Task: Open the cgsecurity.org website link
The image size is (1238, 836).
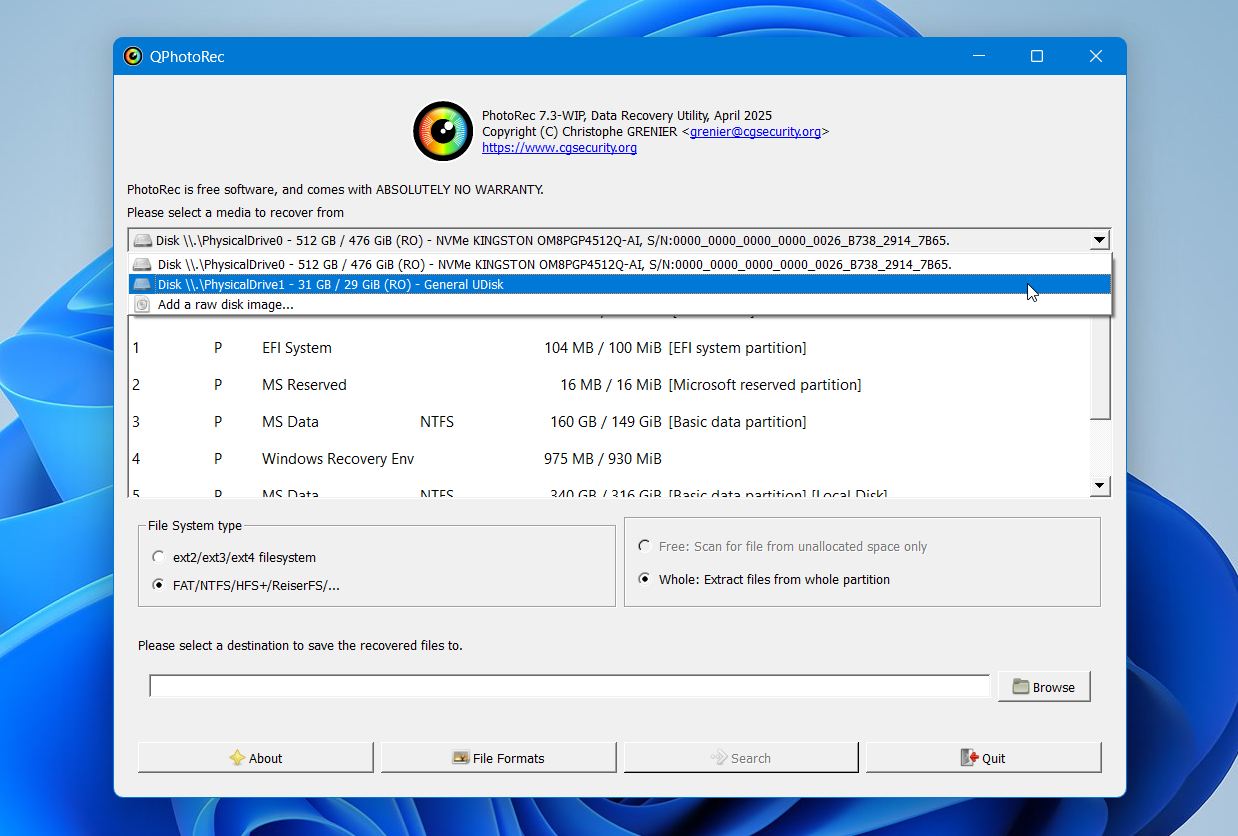Action: click(x=559, y=148)
